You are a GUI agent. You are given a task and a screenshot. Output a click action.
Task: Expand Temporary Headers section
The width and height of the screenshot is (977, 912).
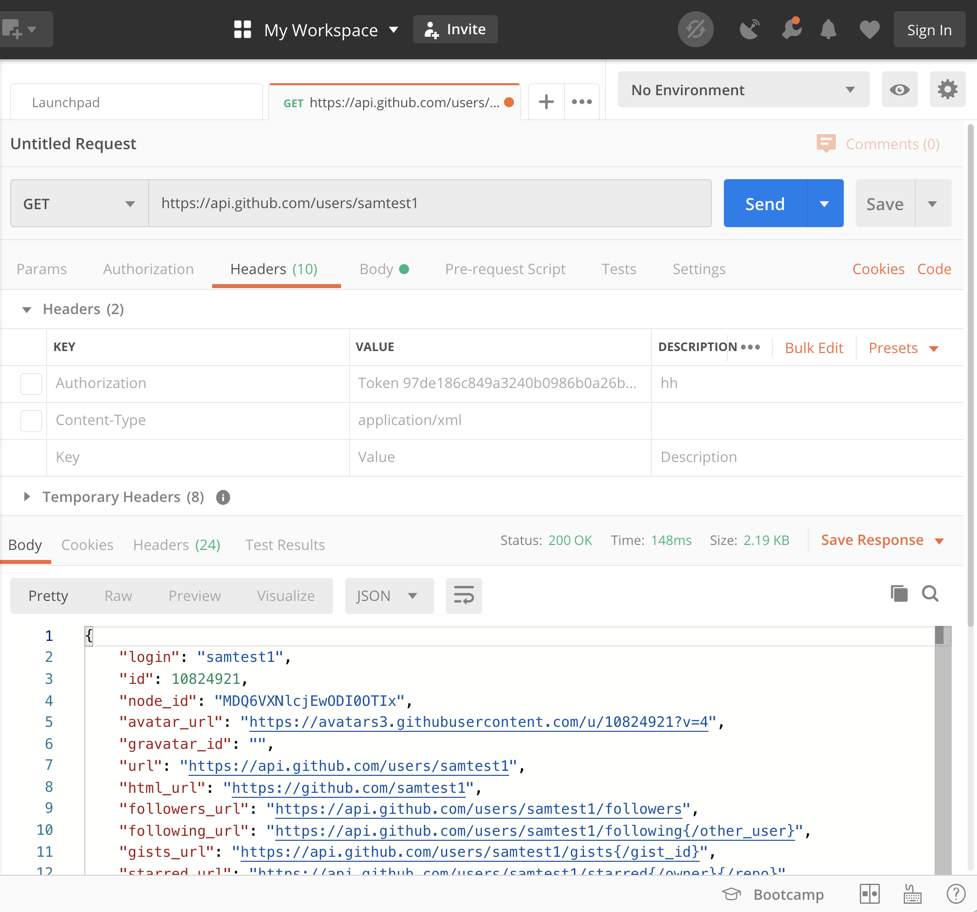click(27, 497)
